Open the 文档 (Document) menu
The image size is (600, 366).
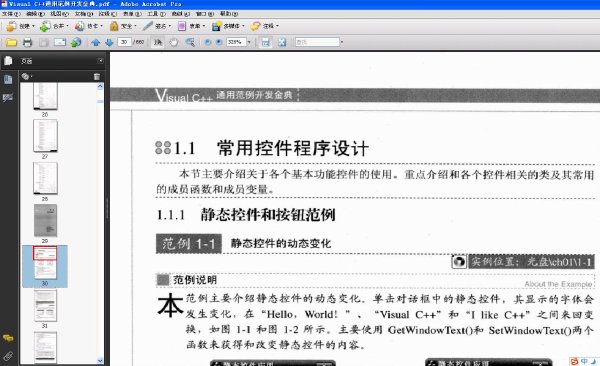[84, 14]
